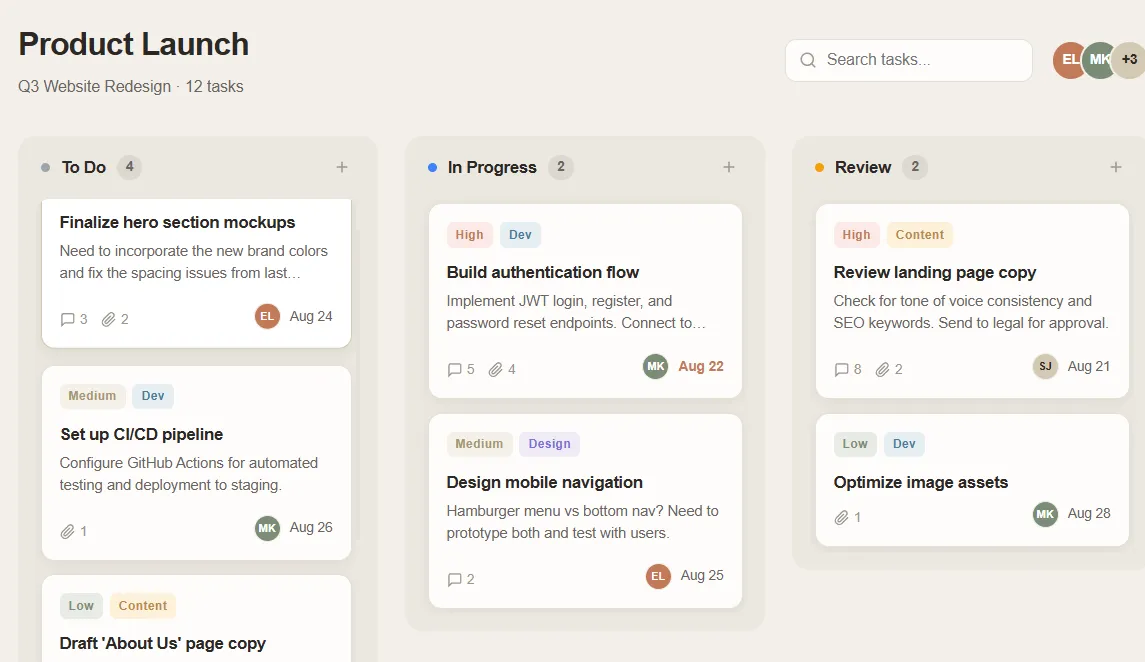Click High tag on Build authentication flow
1145x662 pixels.
[x=469, y=235]
